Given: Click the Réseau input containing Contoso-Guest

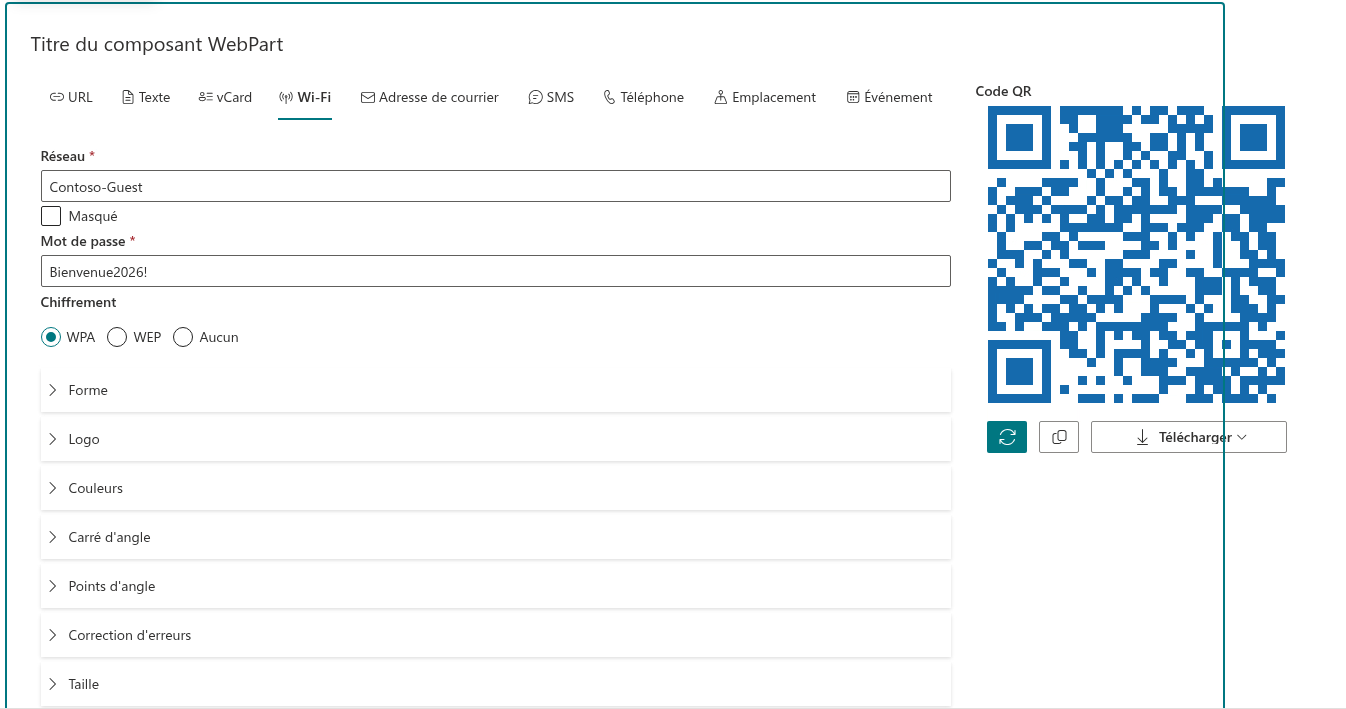Looking at the screenshot, I should (x=496, y=186).
